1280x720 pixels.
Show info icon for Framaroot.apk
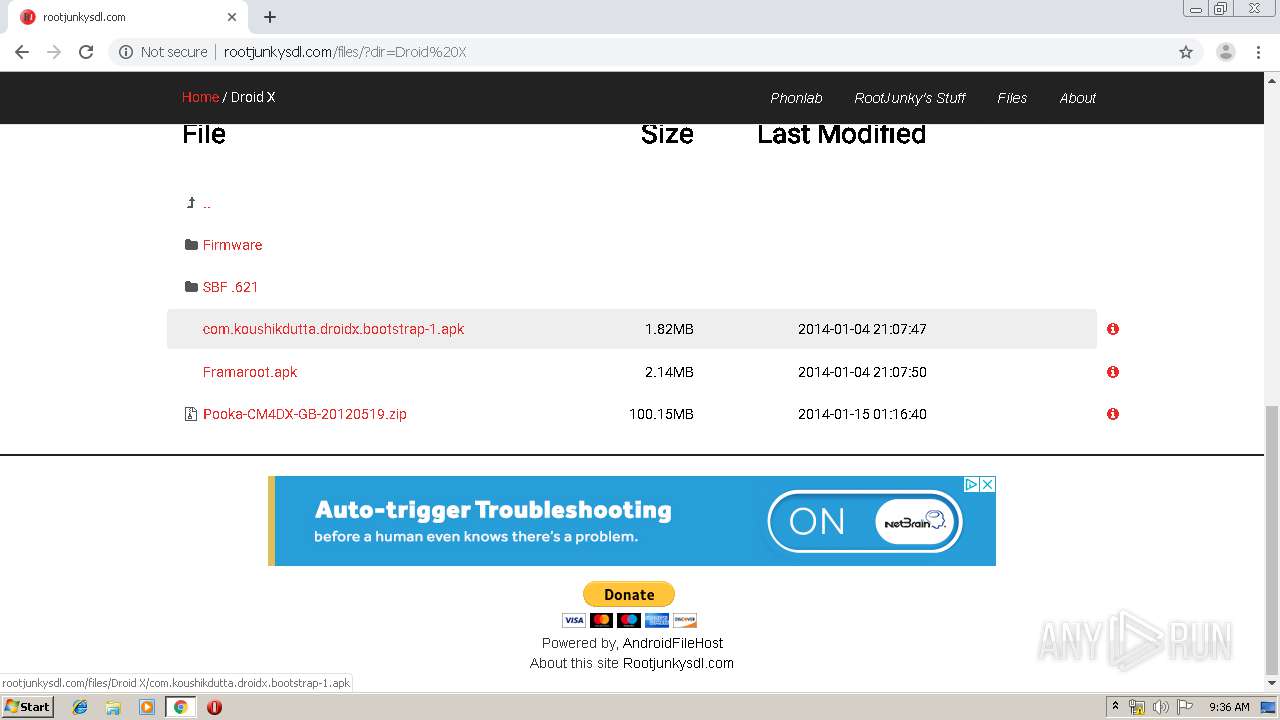[x=1113, y=372]
